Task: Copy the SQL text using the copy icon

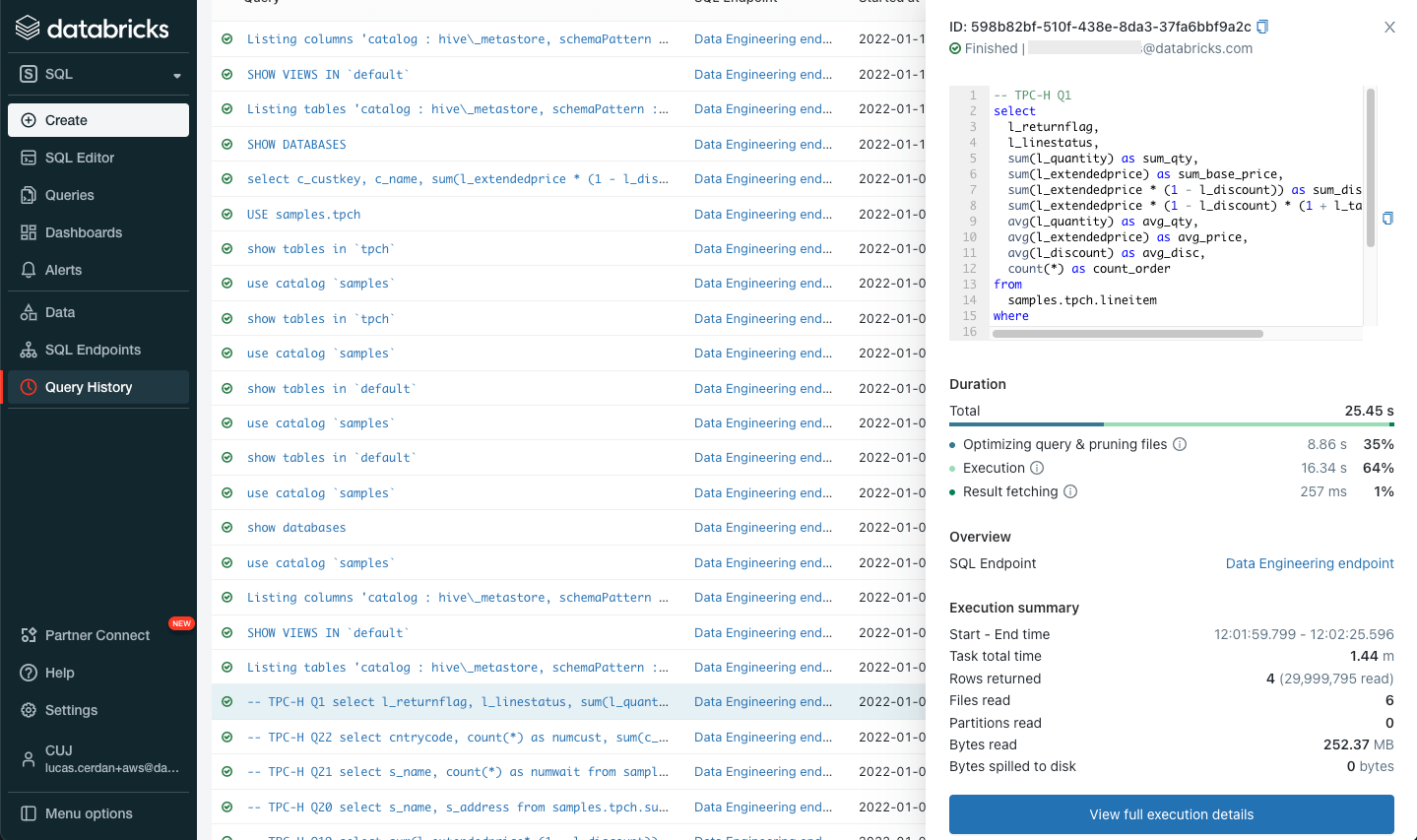Action: [x=1388, y=218]
